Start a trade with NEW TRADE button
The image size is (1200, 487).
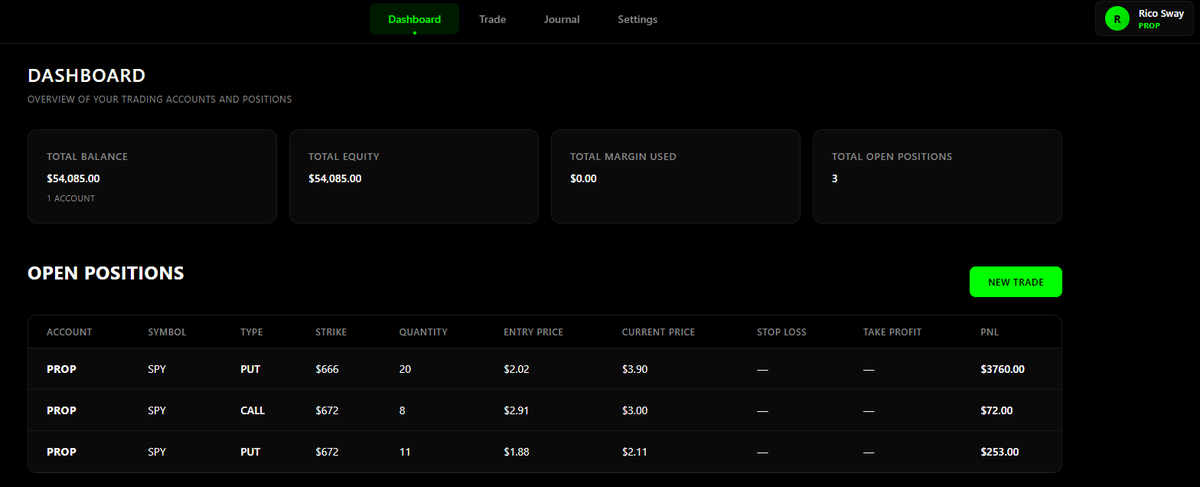[x=1015, y=282]
